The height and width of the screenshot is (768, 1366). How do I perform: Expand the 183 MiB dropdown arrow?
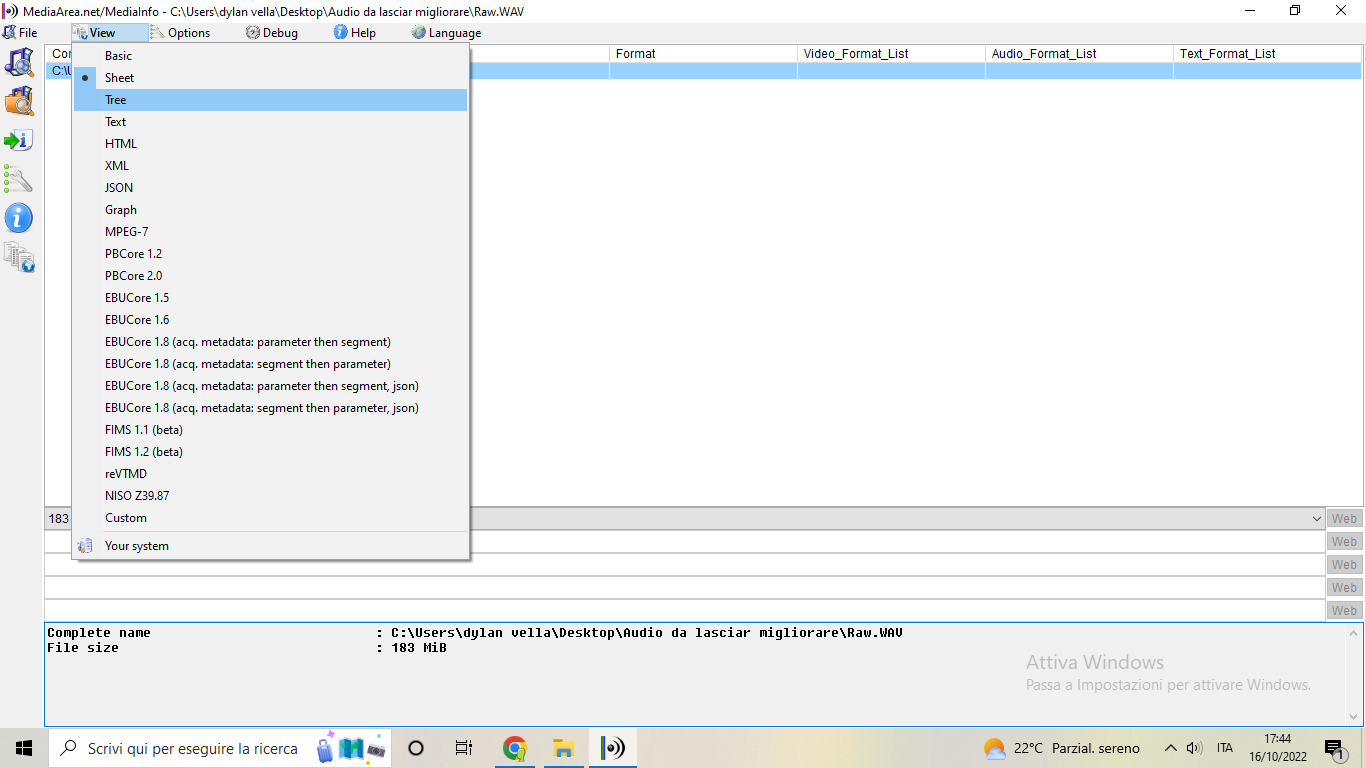[1316, 519]
